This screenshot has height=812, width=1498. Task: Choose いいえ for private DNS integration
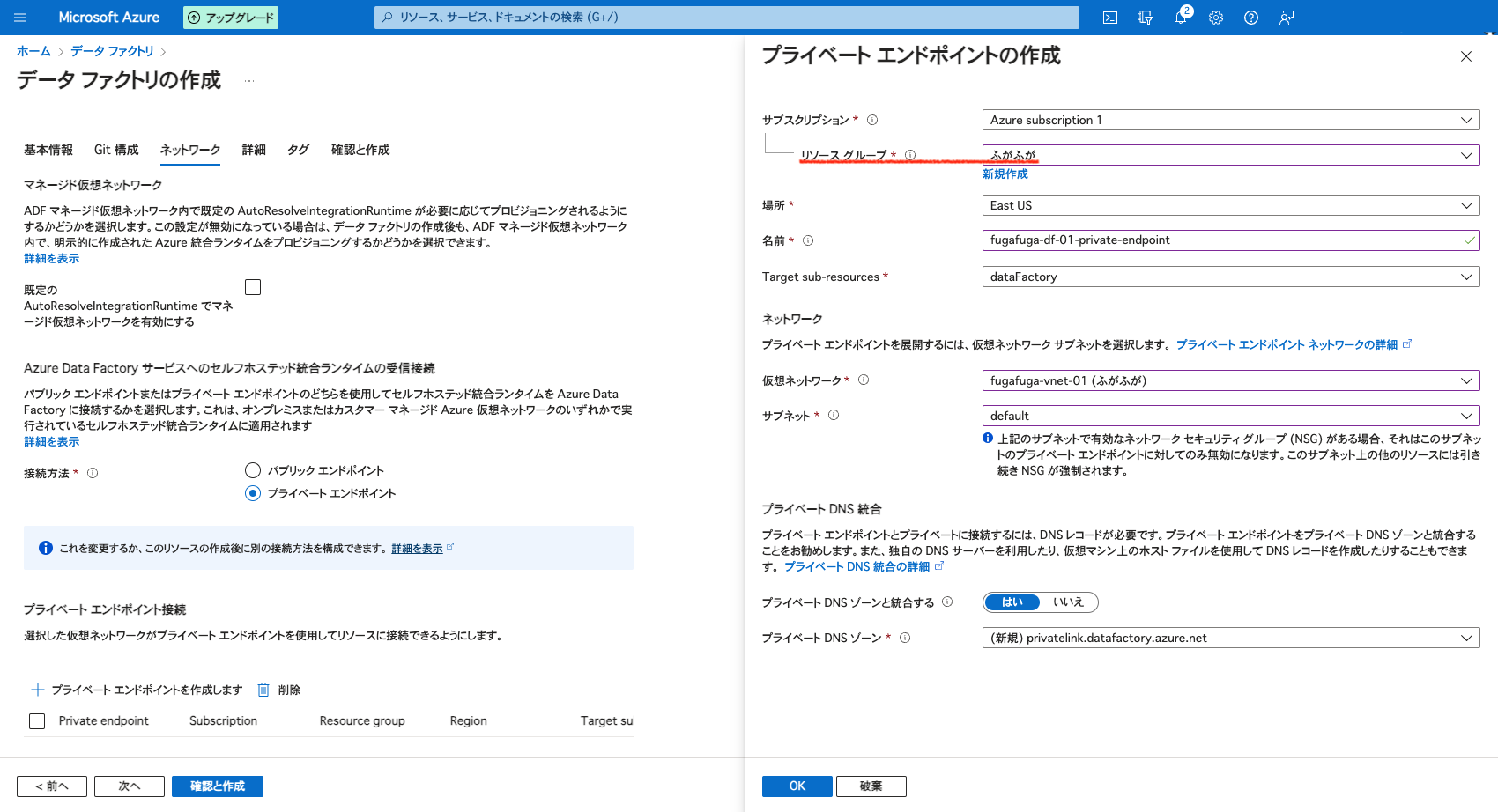pyautogui.click(x=1068, y=602)
